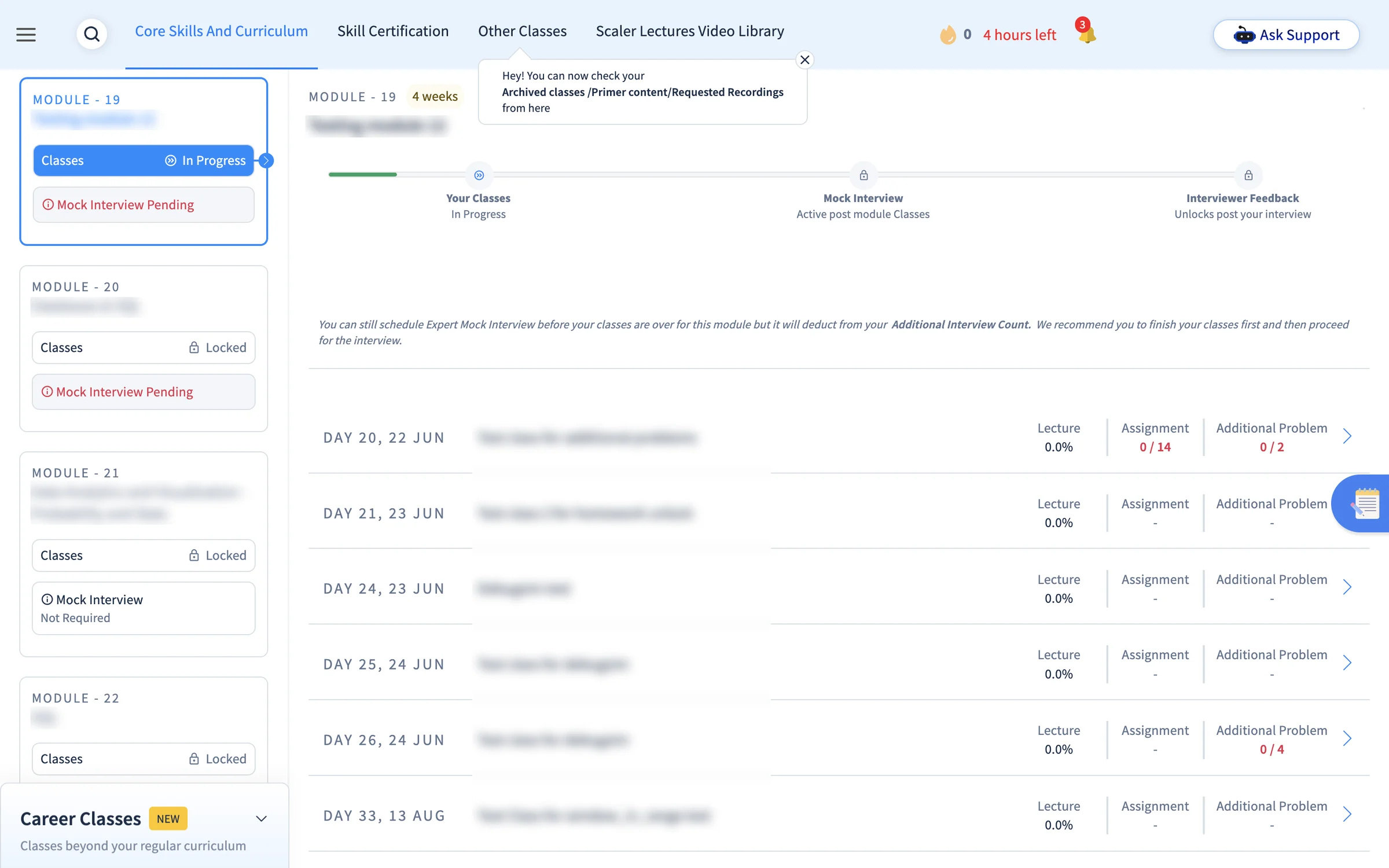
Task: Click Day 21, 23 Jun row label
Action: [x=384, y=513]
